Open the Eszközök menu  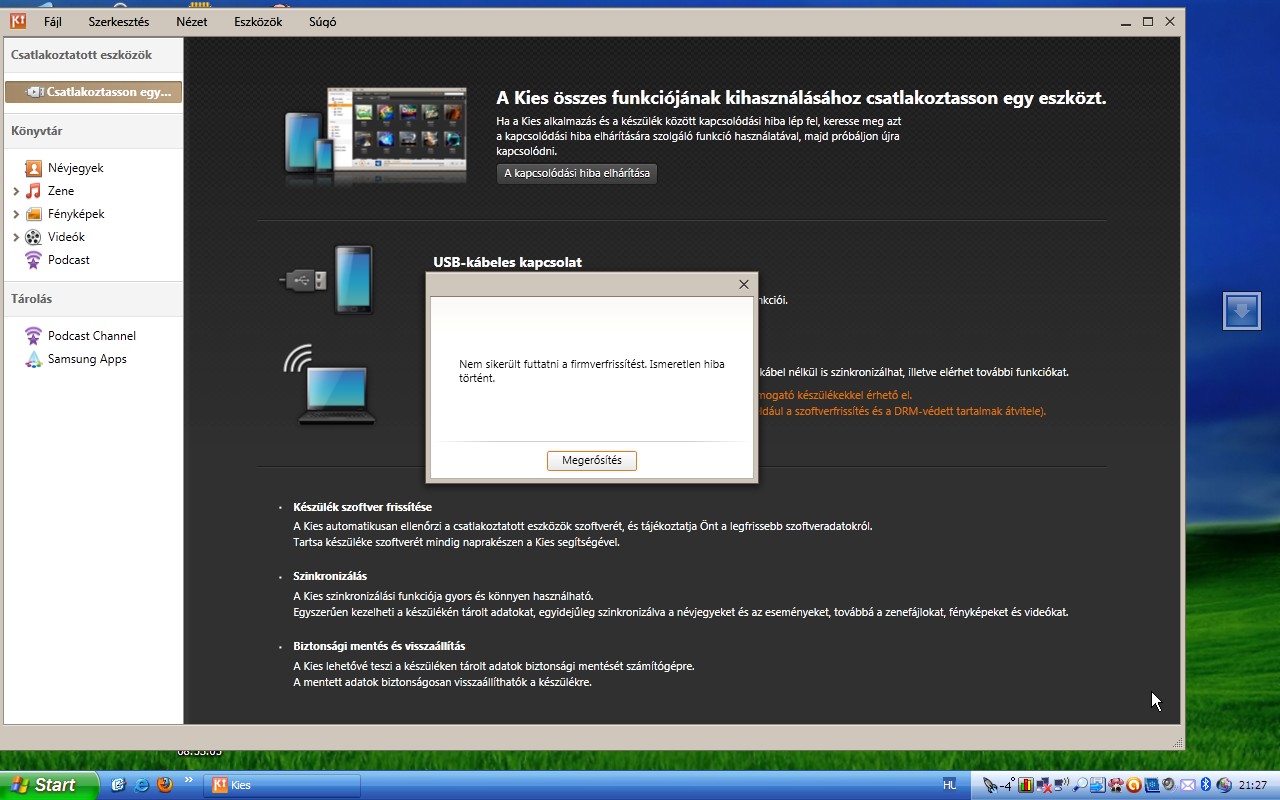tap(258, 21)
